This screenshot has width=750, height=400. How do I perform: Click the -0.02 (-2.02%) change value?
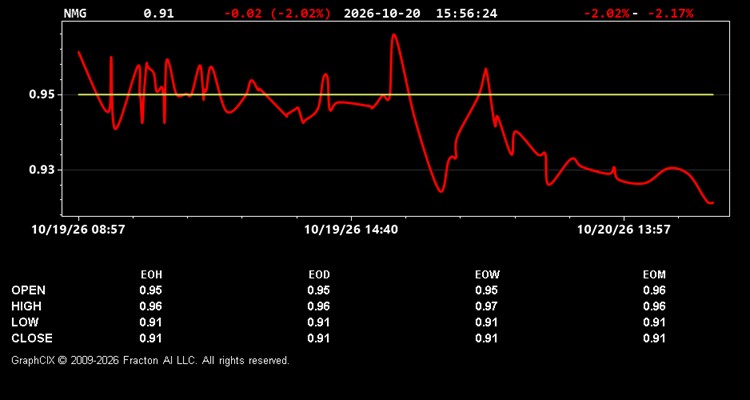click(277, 13)
